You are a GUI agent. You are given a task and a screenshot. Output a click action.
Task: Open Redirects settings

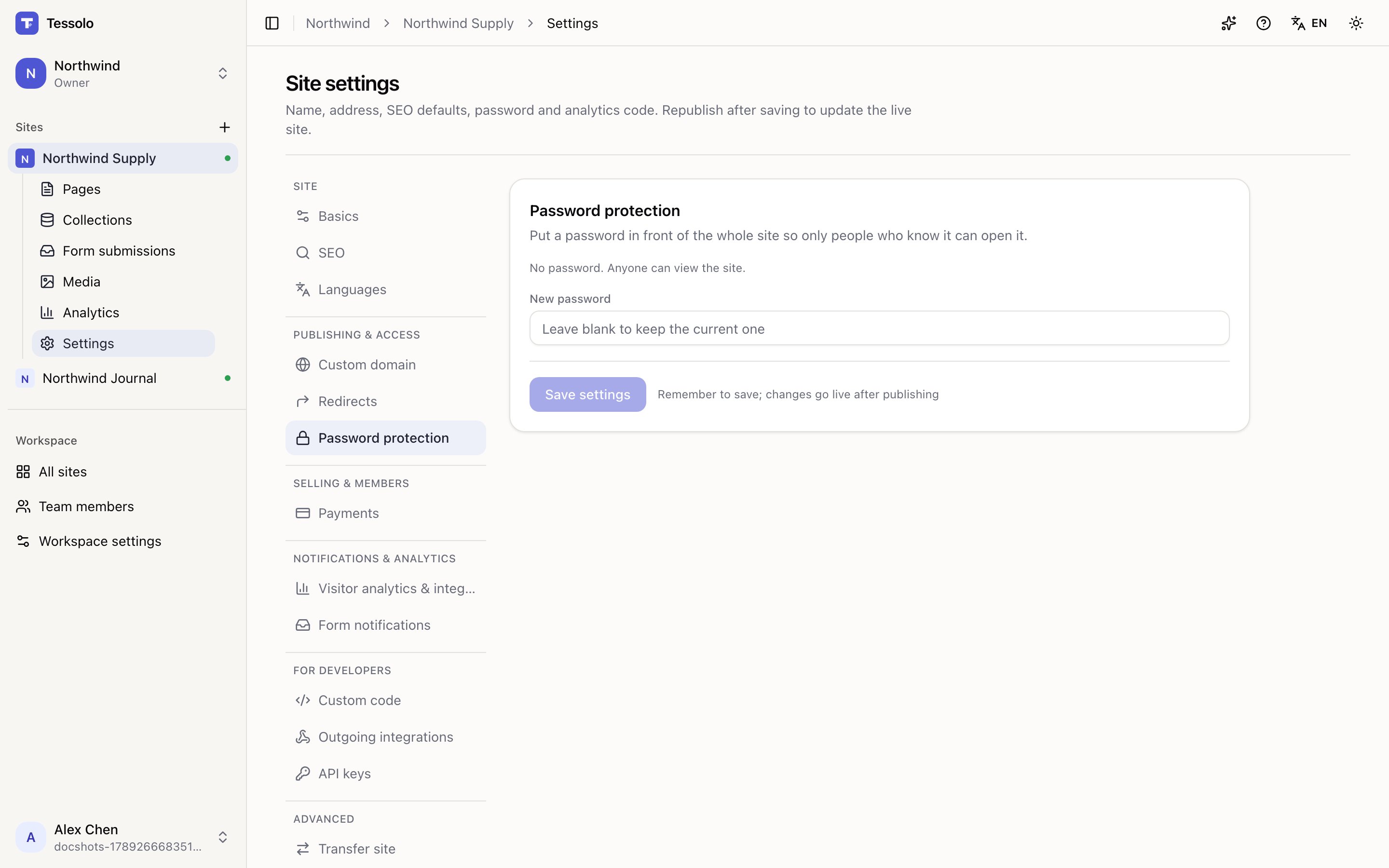coord(386,401)
